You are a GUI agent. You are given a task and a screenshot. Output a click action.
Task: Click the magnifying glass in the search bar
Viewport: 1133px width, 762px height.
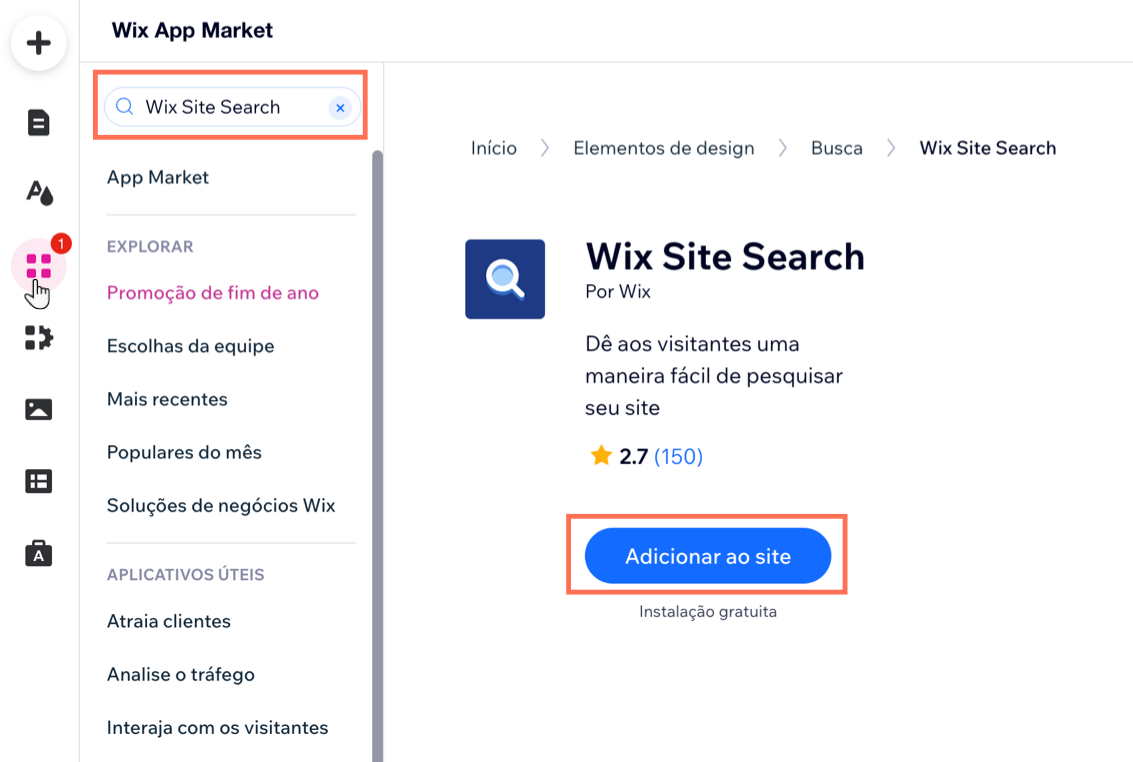124,106
